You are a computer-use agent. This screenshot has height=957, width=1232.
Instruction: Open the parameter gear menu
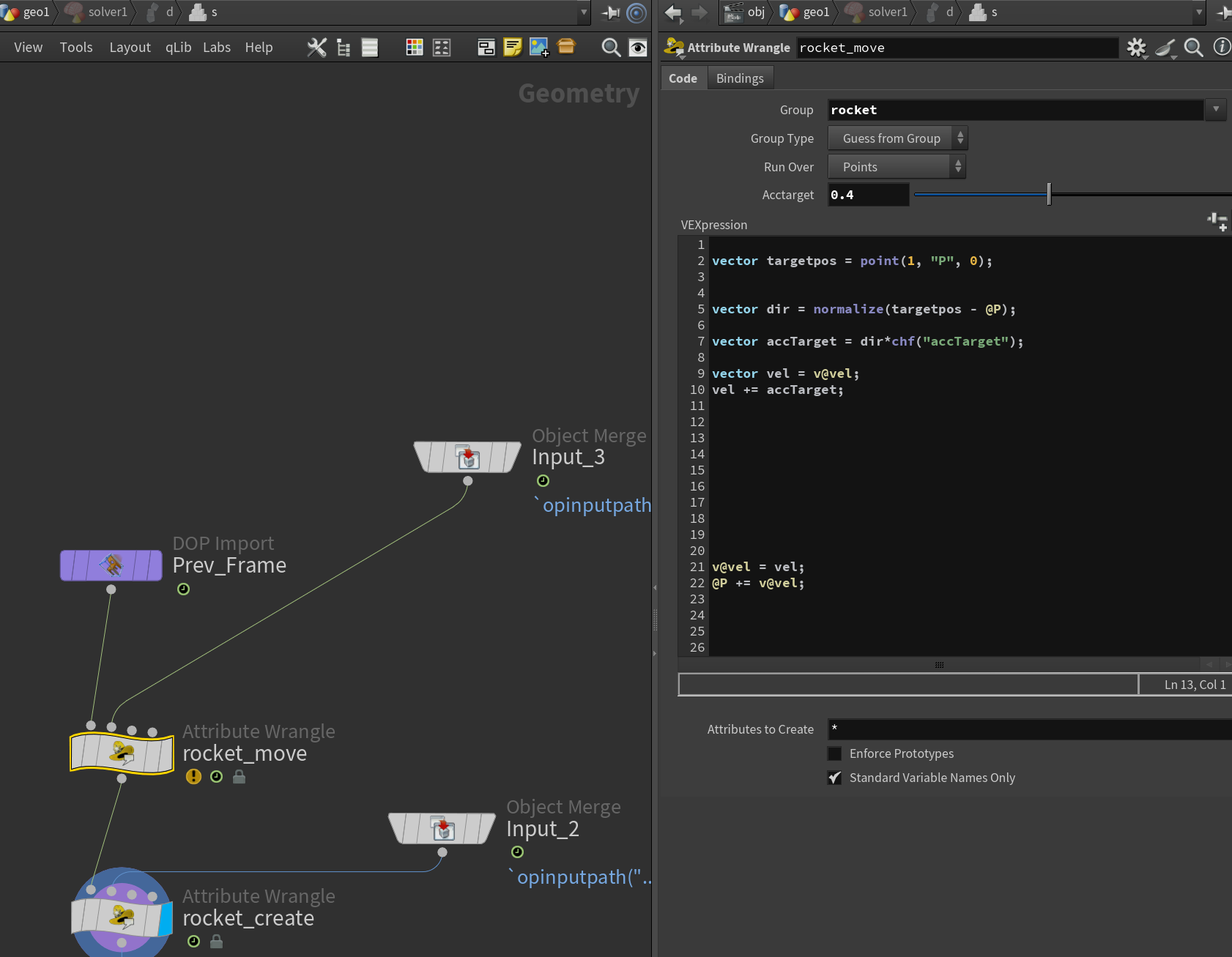[x=1137, y=48]
